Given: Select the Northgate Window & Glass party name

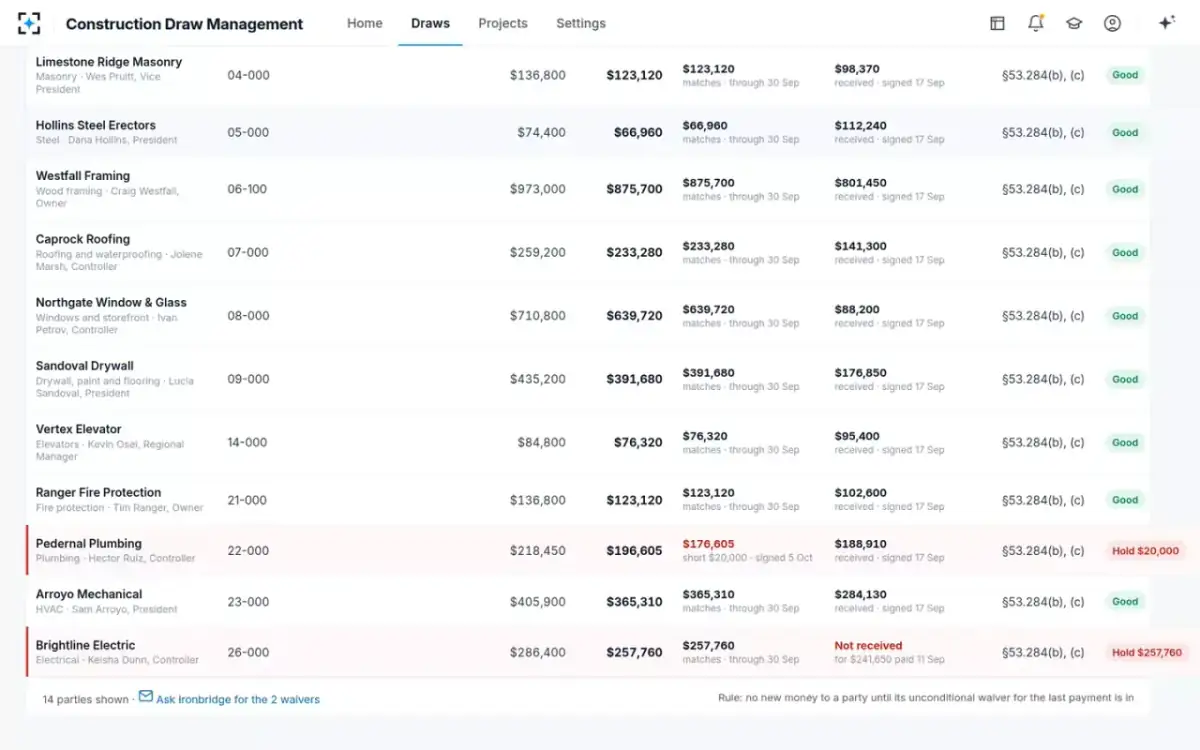Looking at the screenshot, I should coord(111,302).
